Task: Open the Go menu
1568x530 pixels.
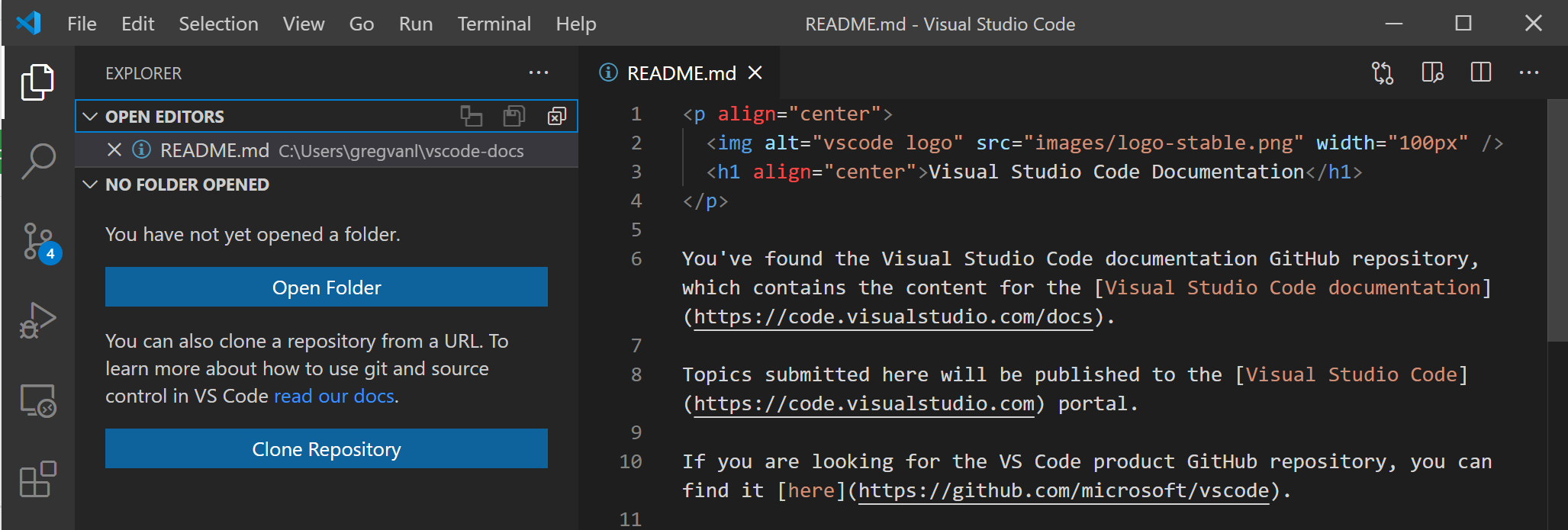Action: click(362, 24)
